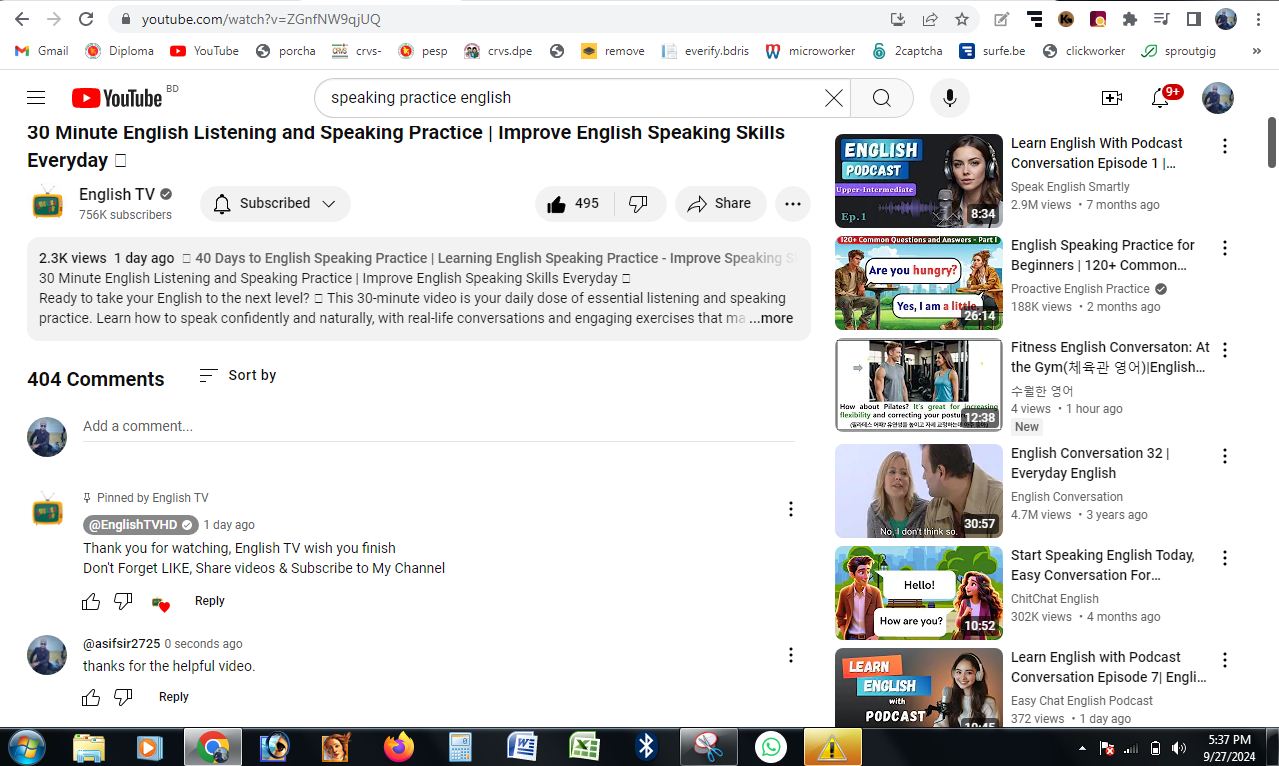
Task: Open the Create video icon
Action: point(1111,97)
